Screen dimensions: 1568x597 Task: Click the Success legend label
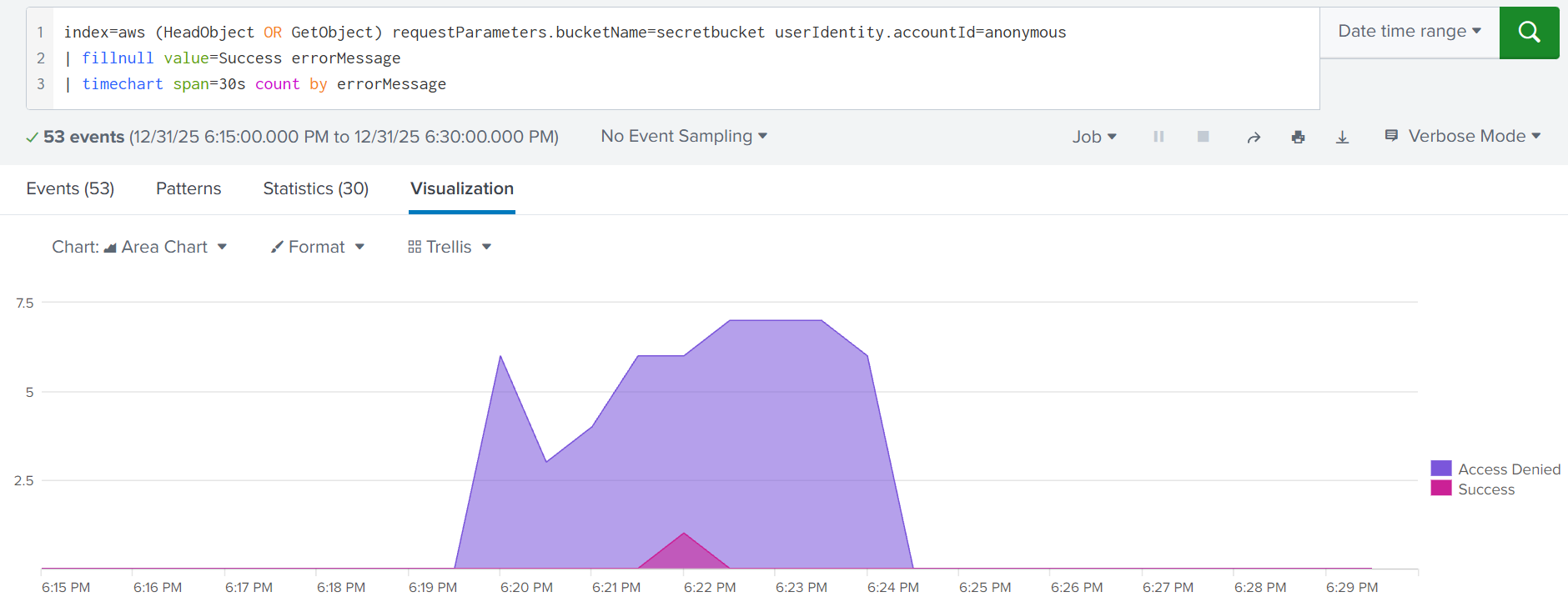[1486, 489]
